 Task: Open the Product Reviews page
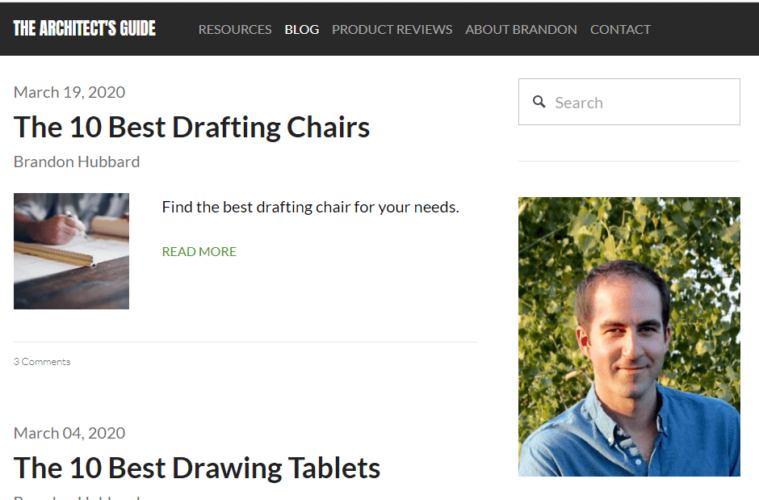(x=392, y=29)
